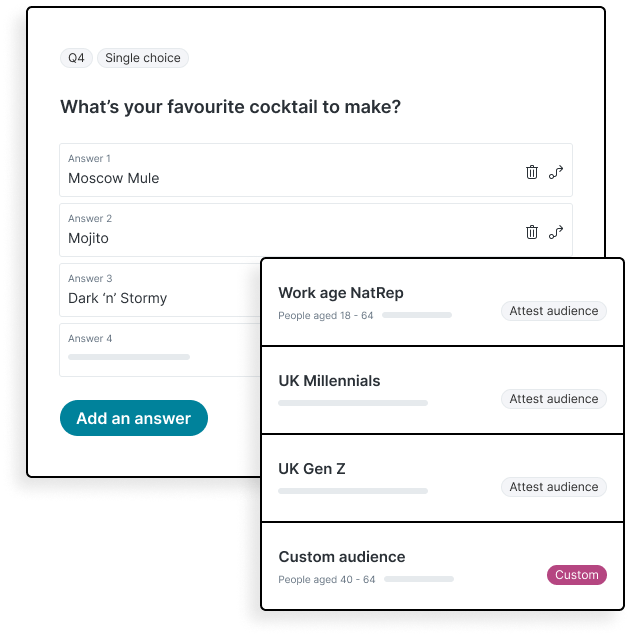This screenshot has height=637, width=631.
Task: Click Attest audience badge on UK Millennials
Action: pos(553,399)
